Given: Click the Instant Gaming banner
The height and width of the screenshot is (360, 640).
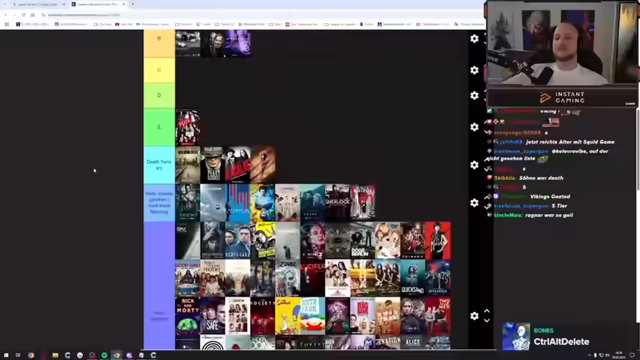Looking at the screenshot, I should coord(562,98).
